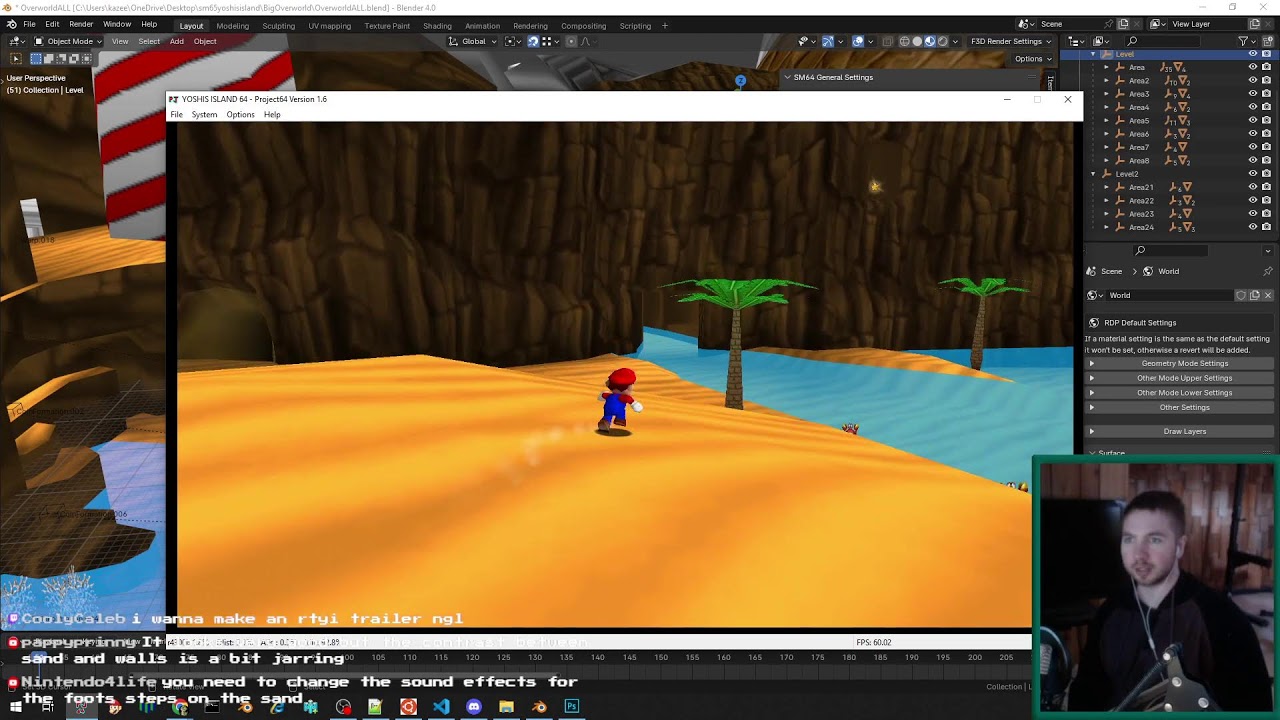This screenshot has width=1280, height=720.
Task: Open Blender File menu
Action: point(30,24)
